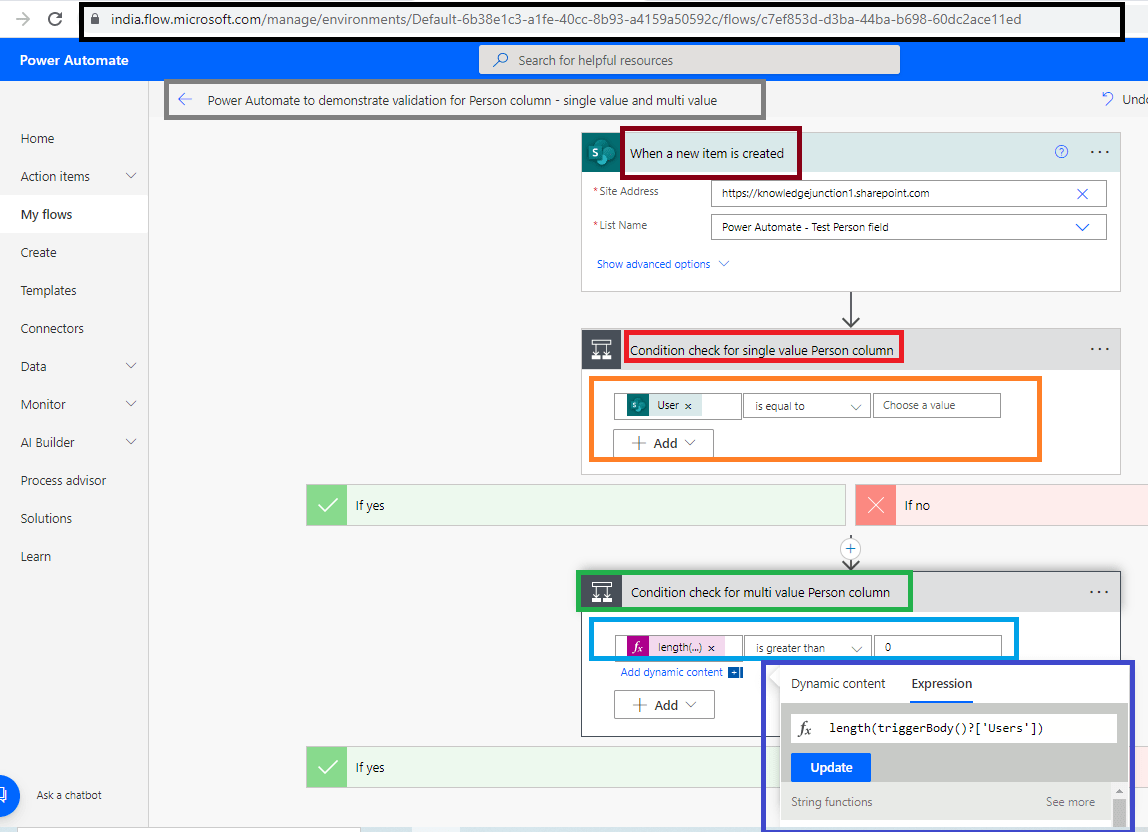
Task: Remove the length(...) expression token
Action: point(711,648)
